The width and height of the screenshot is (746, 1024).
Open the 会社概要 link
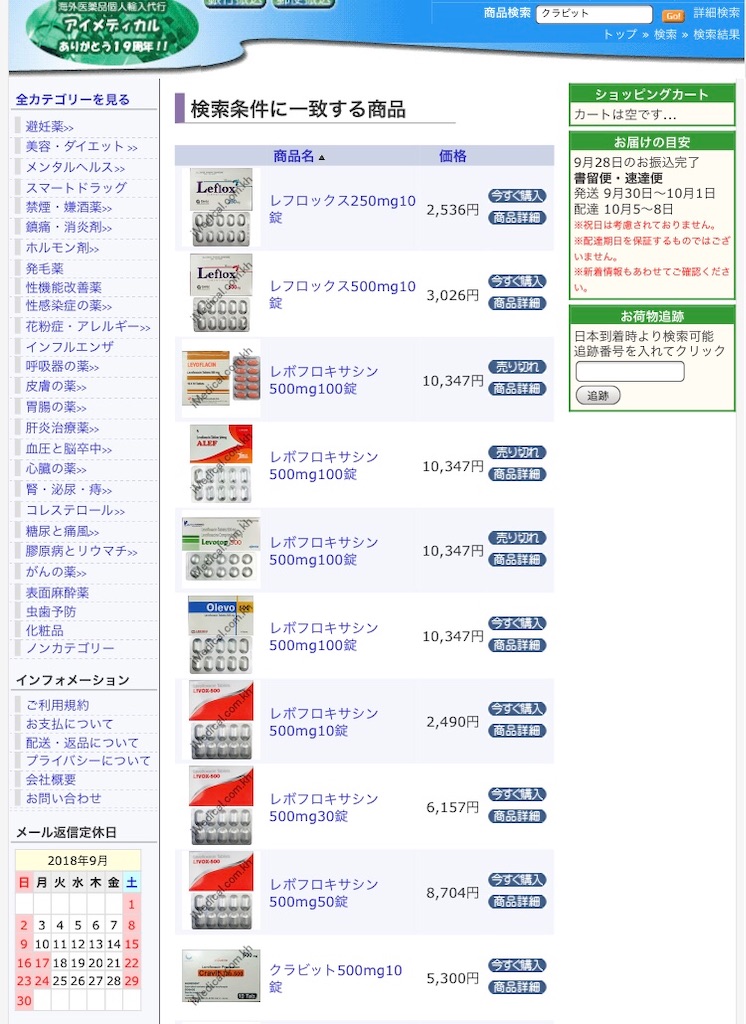pyautogui.click(x=50, y=780)
